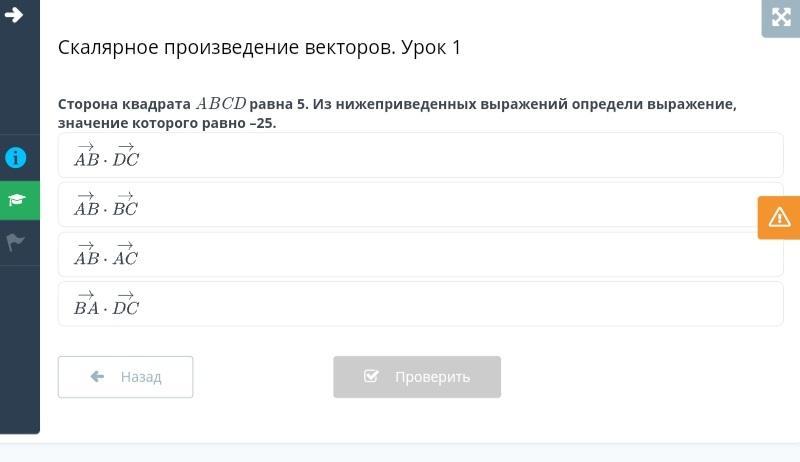Image resolution: width=800 pixels, height=462 pixels.
Task: Choose answer option AB · AC
Action: 420,254
